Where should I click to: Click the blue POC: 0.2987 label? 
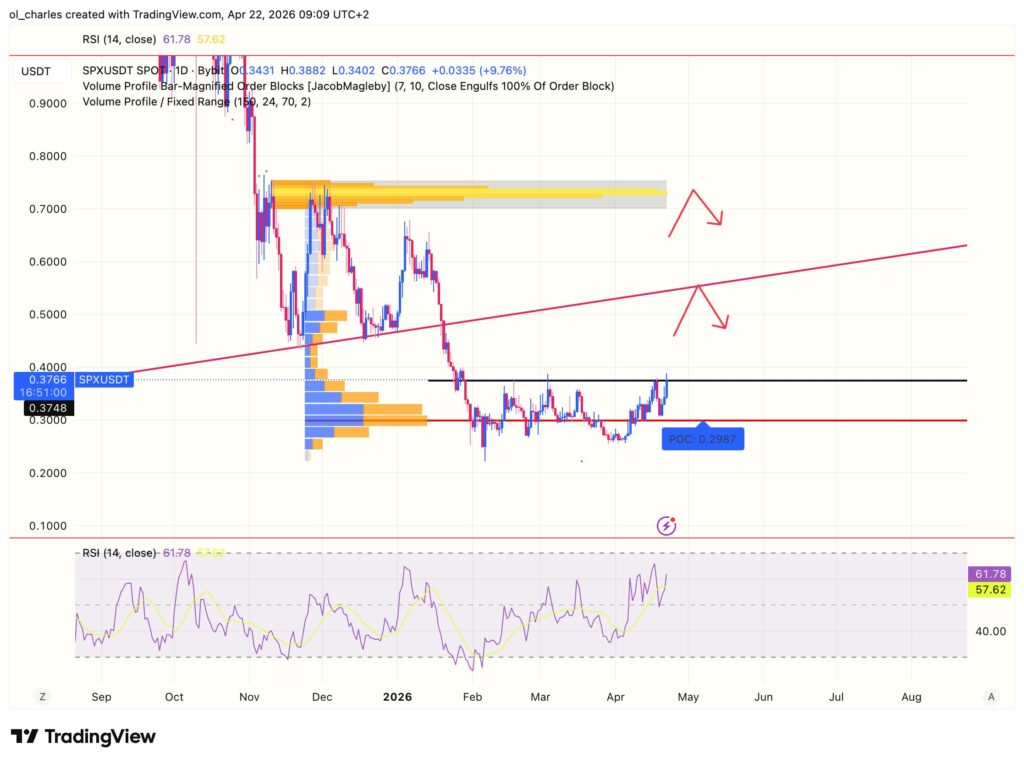[703, 438]
